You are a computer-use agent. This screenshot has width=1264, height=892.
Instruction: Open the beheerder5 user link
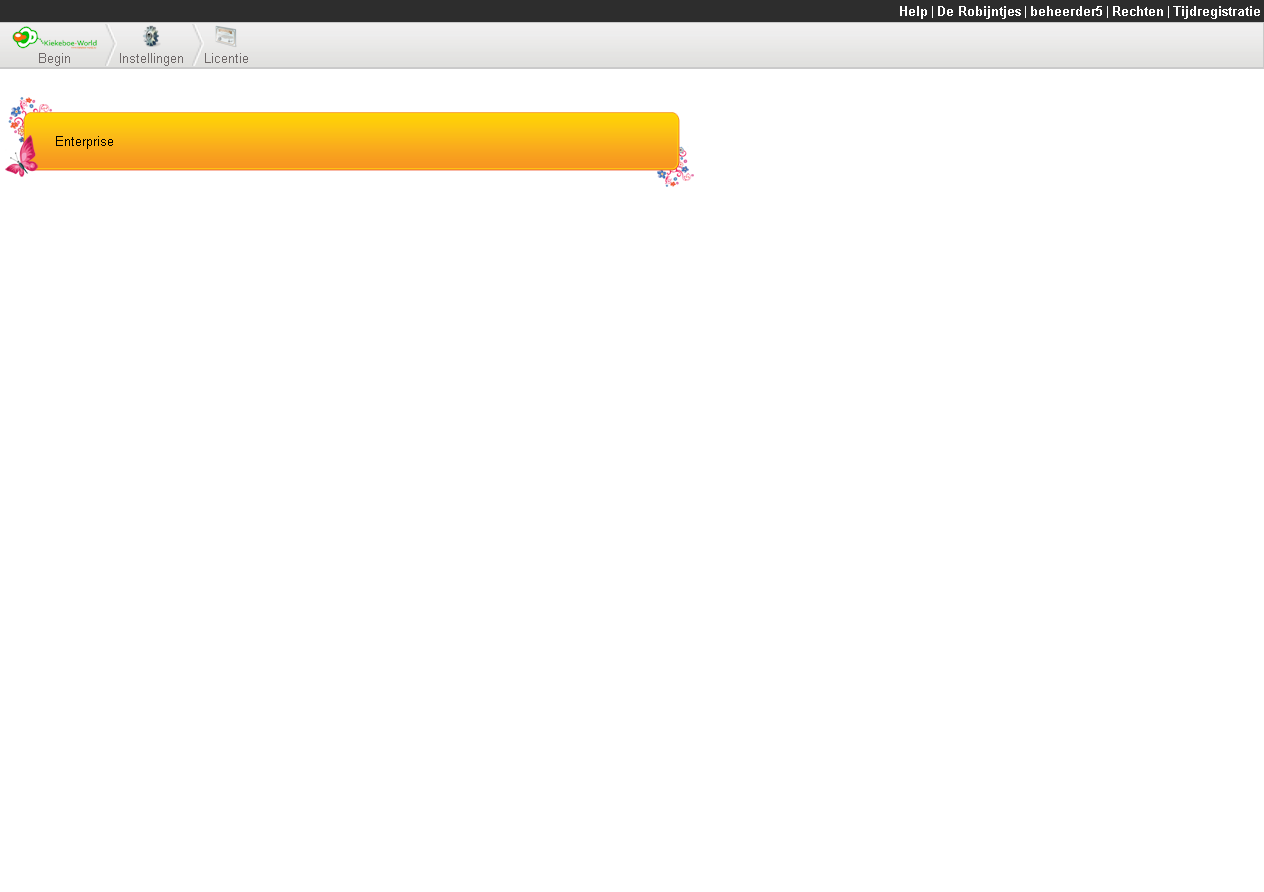[x=1066, y=11]
